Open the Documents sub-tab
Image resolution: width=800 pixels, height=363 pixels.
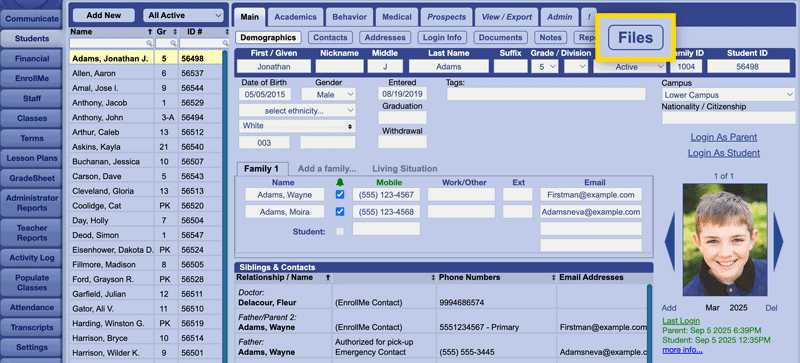[x=500, y=37]
